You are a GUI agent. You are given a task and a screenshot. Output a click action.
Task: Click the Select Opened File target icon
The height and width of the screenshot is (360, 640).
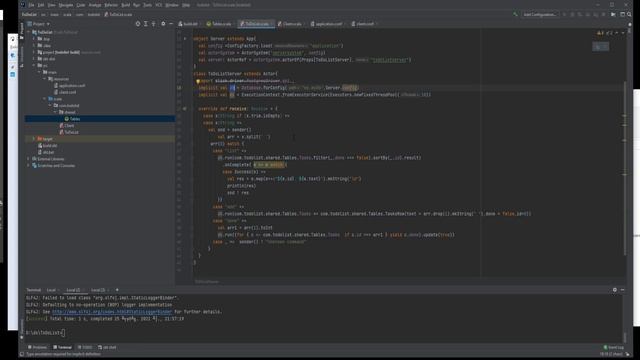pos(138,24)
